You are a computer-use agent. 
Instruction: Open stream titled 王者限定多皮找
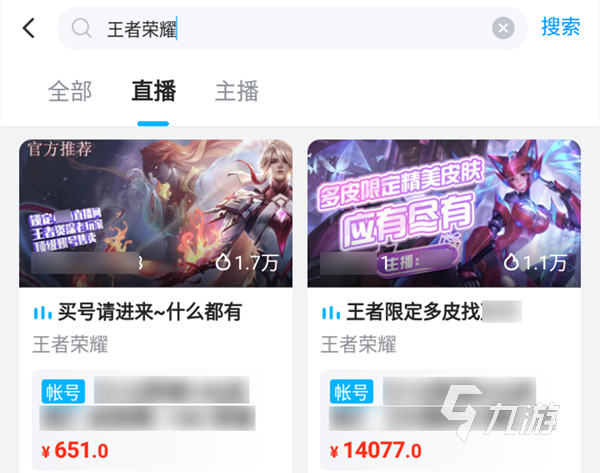(414, 312)
